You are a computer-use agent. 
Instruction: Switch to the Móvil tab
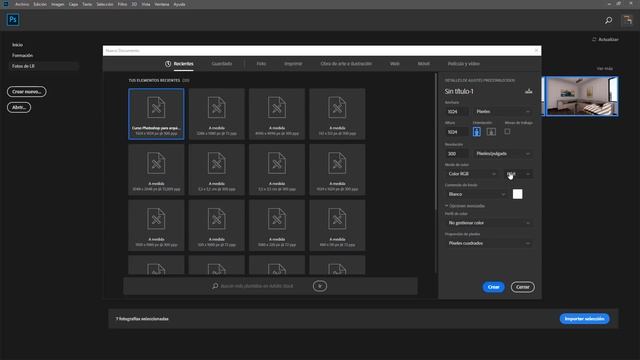[424, 64]
